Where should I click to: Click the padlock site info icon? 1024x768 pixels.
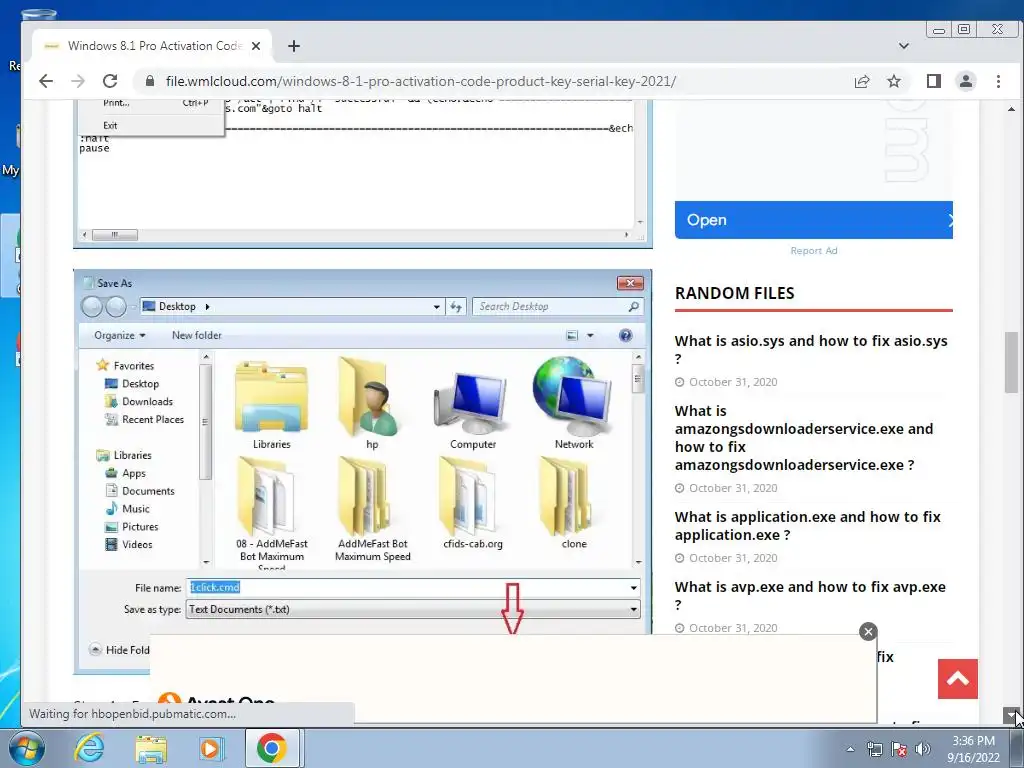[x=150, y=81]
